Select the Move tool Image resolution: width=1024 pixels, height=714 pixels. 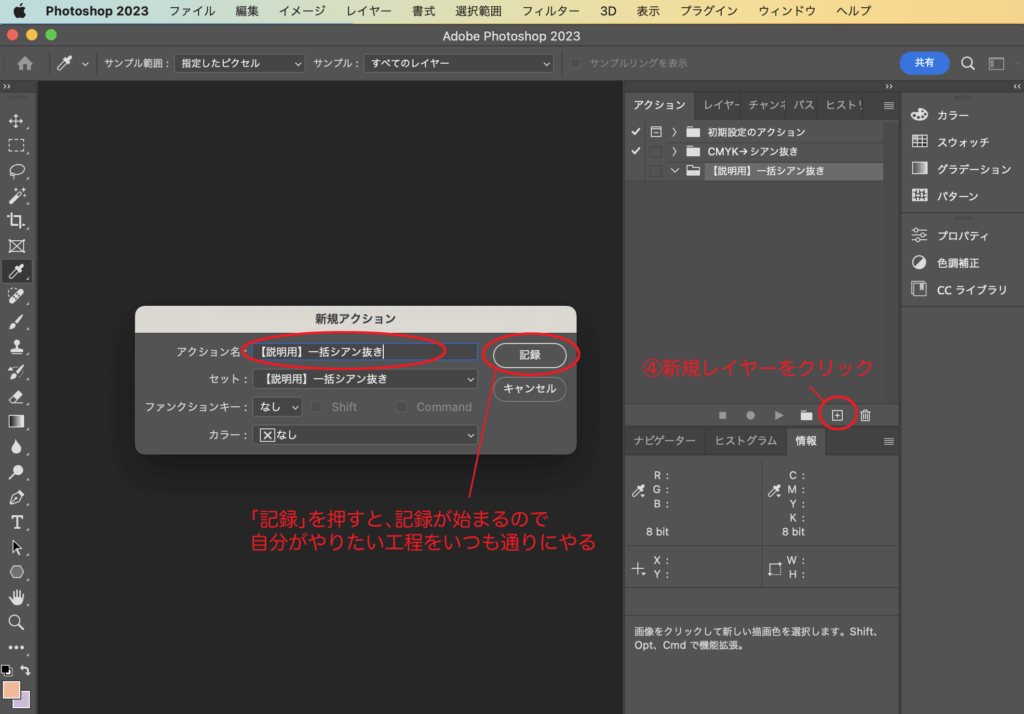(16, 121)
